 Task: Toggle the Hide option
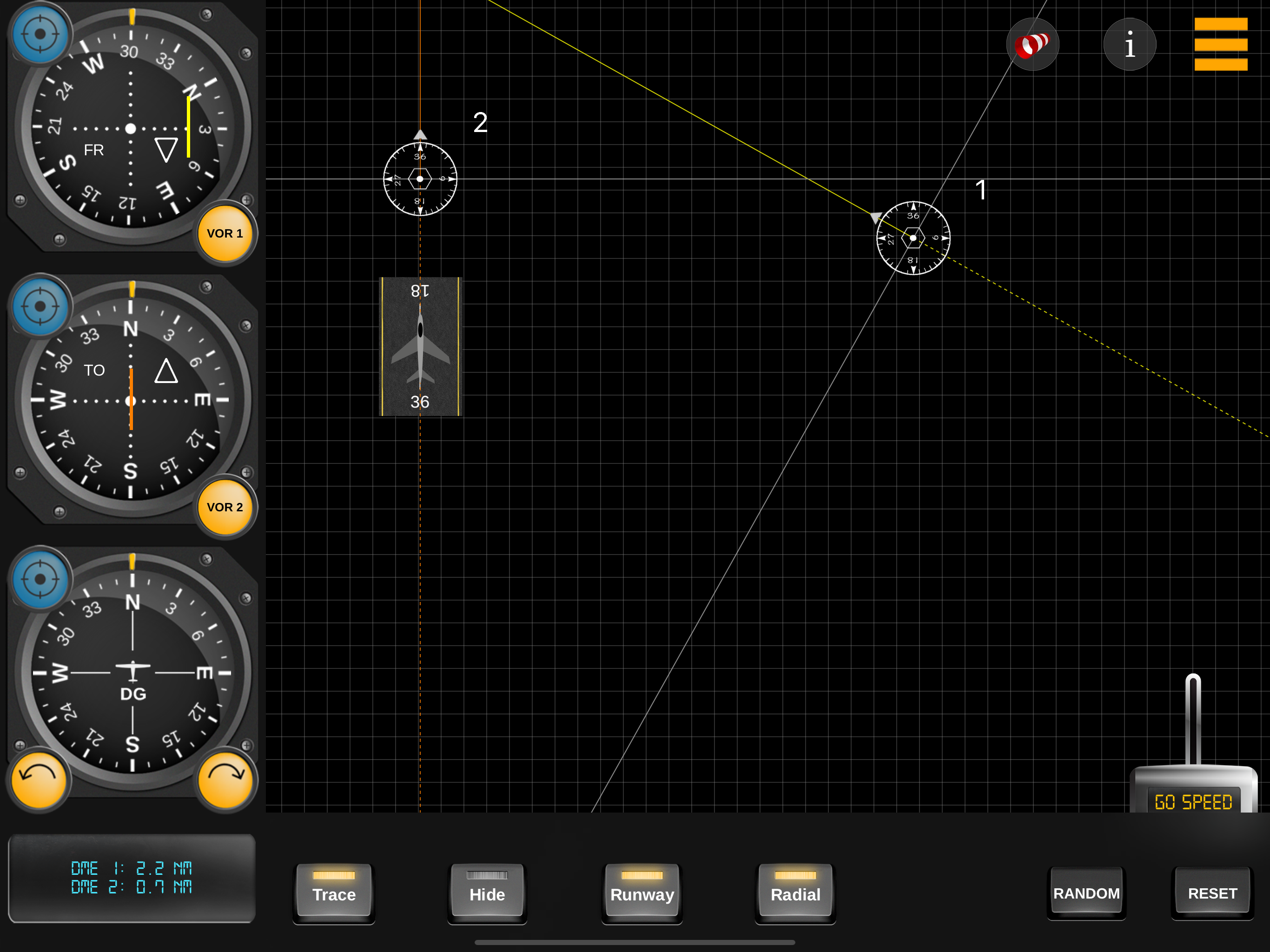pos(487,892)
